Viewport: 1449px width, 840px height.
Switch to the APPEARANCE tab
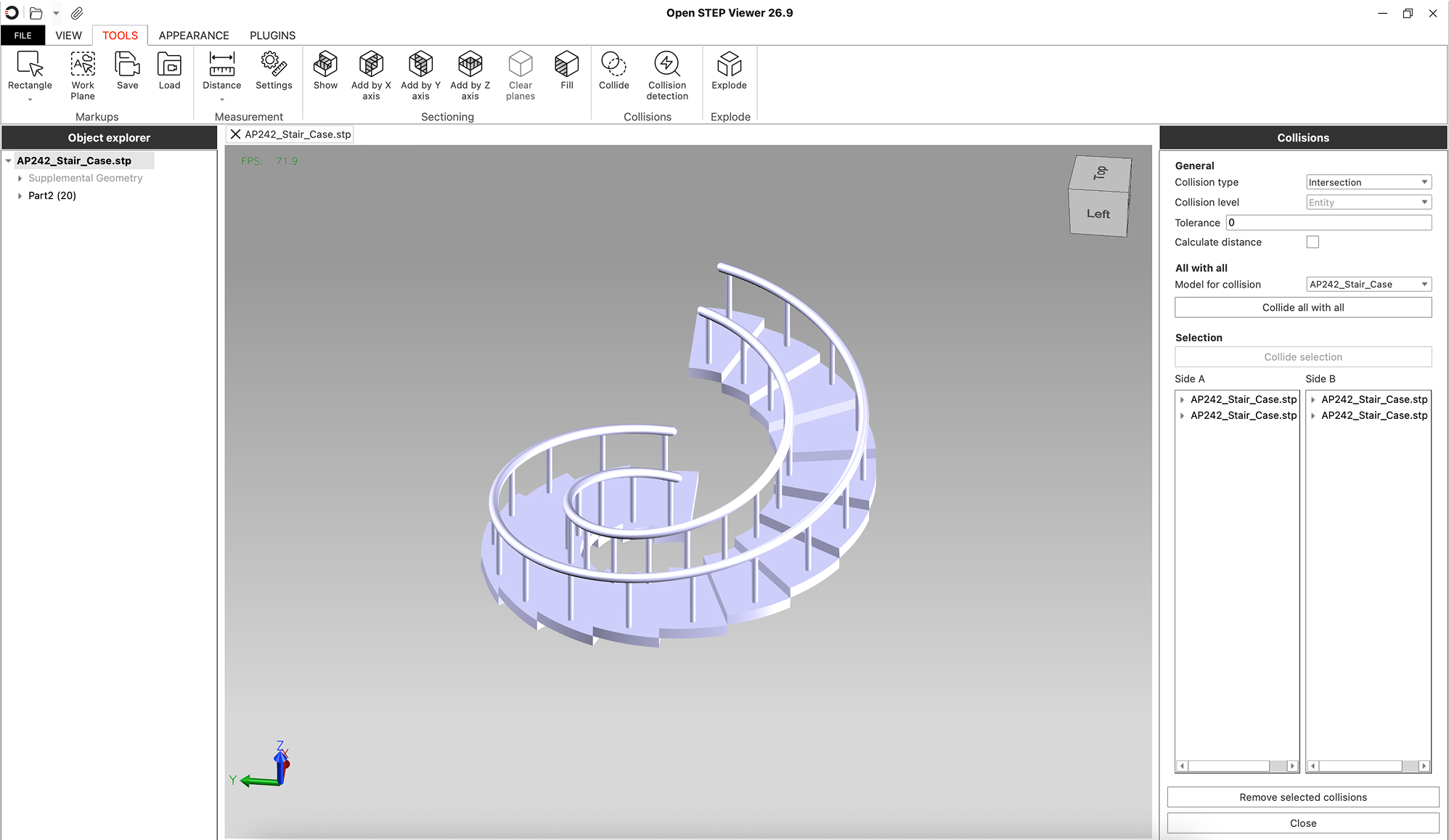tap(194, 36)
